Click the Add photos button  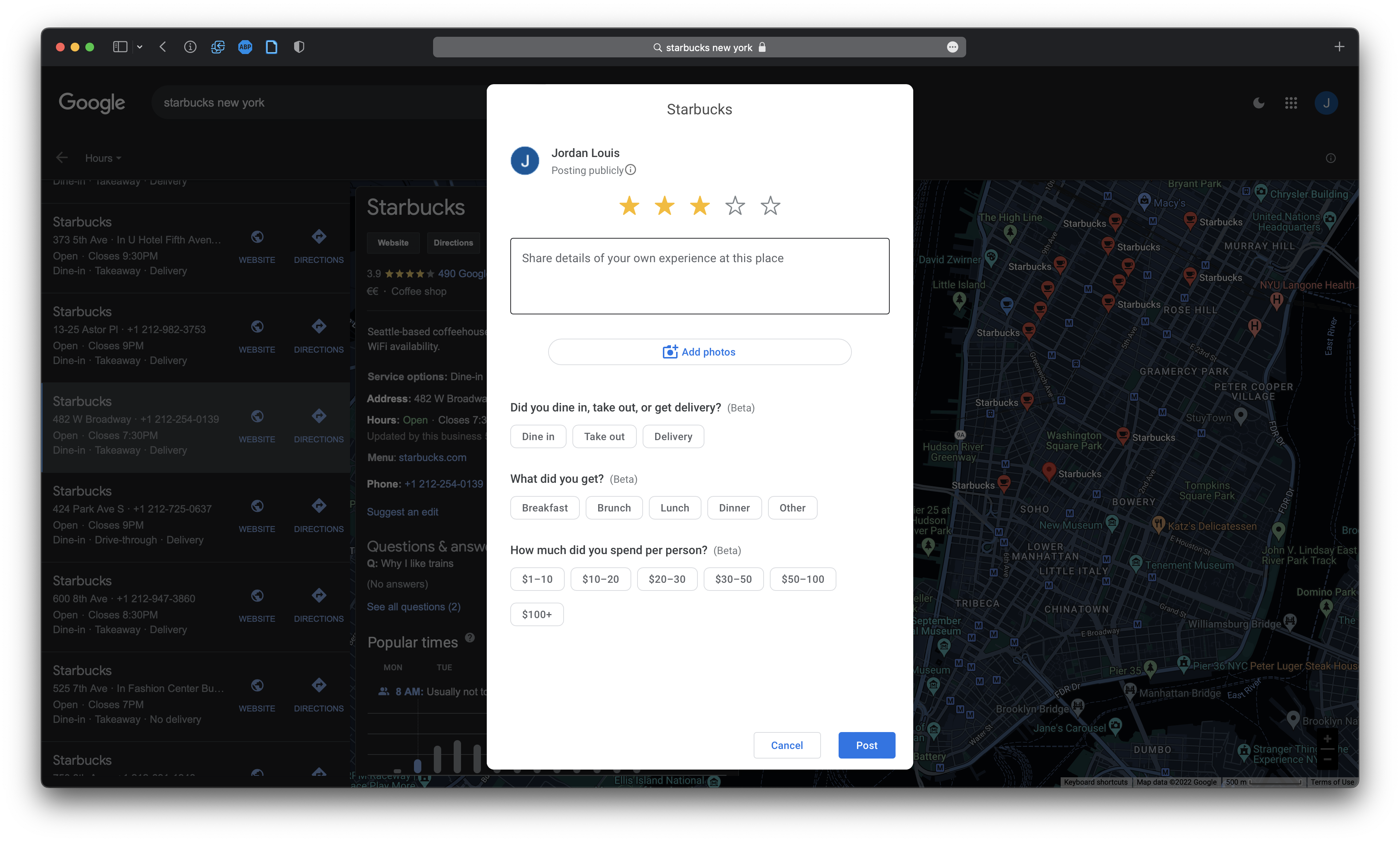click(x=699, y=352)
